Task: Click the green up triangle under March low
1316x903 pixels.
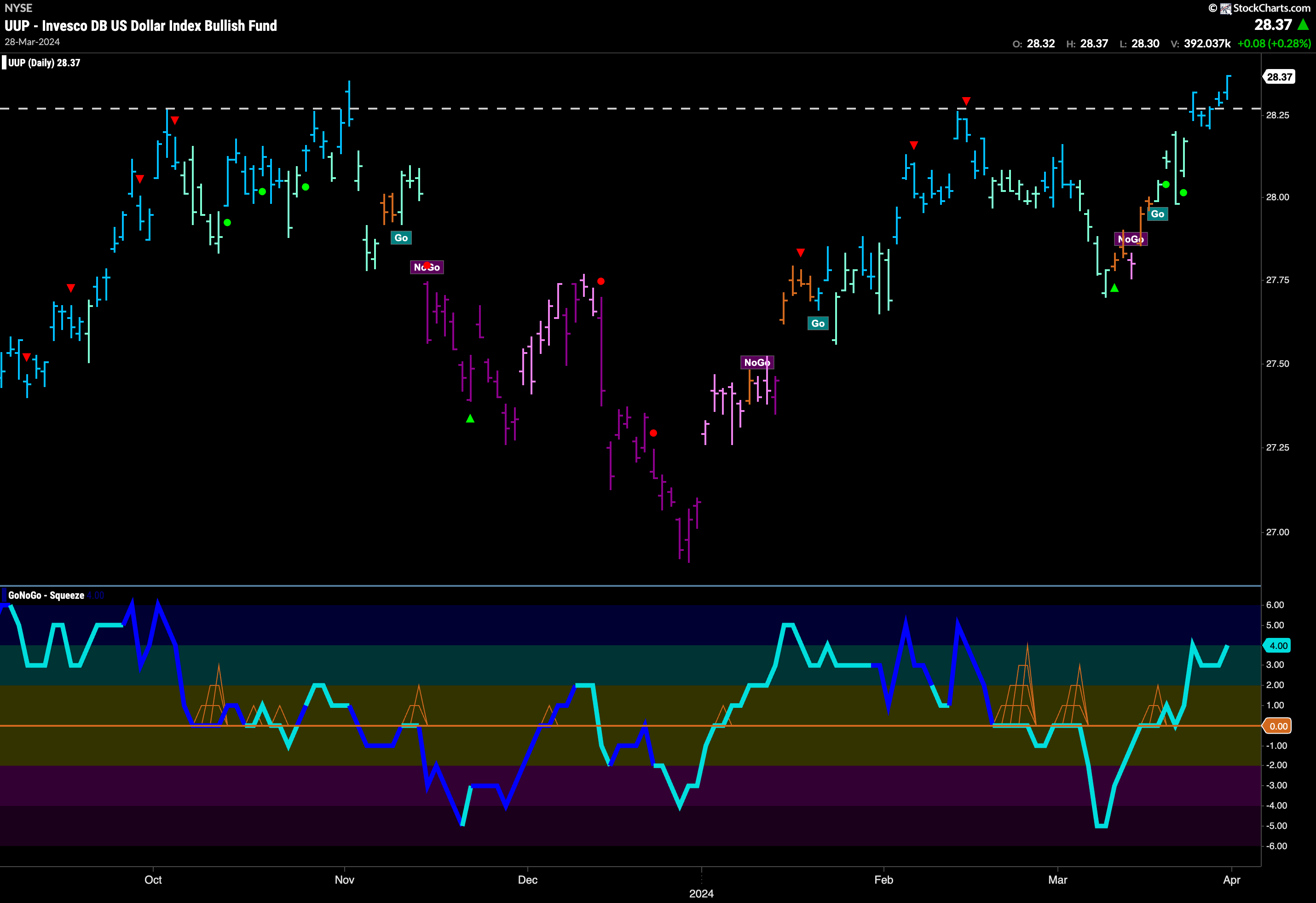Action: 1114,288
